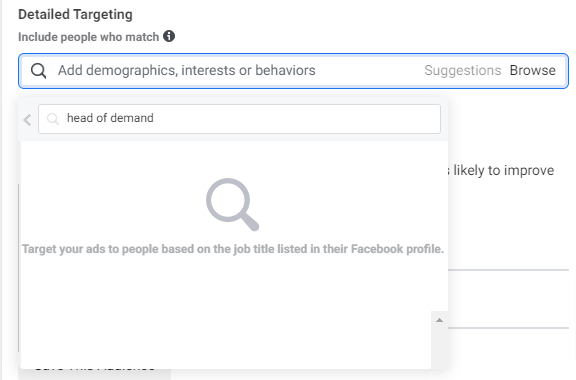Click the Include people who match label

[89, 37]
